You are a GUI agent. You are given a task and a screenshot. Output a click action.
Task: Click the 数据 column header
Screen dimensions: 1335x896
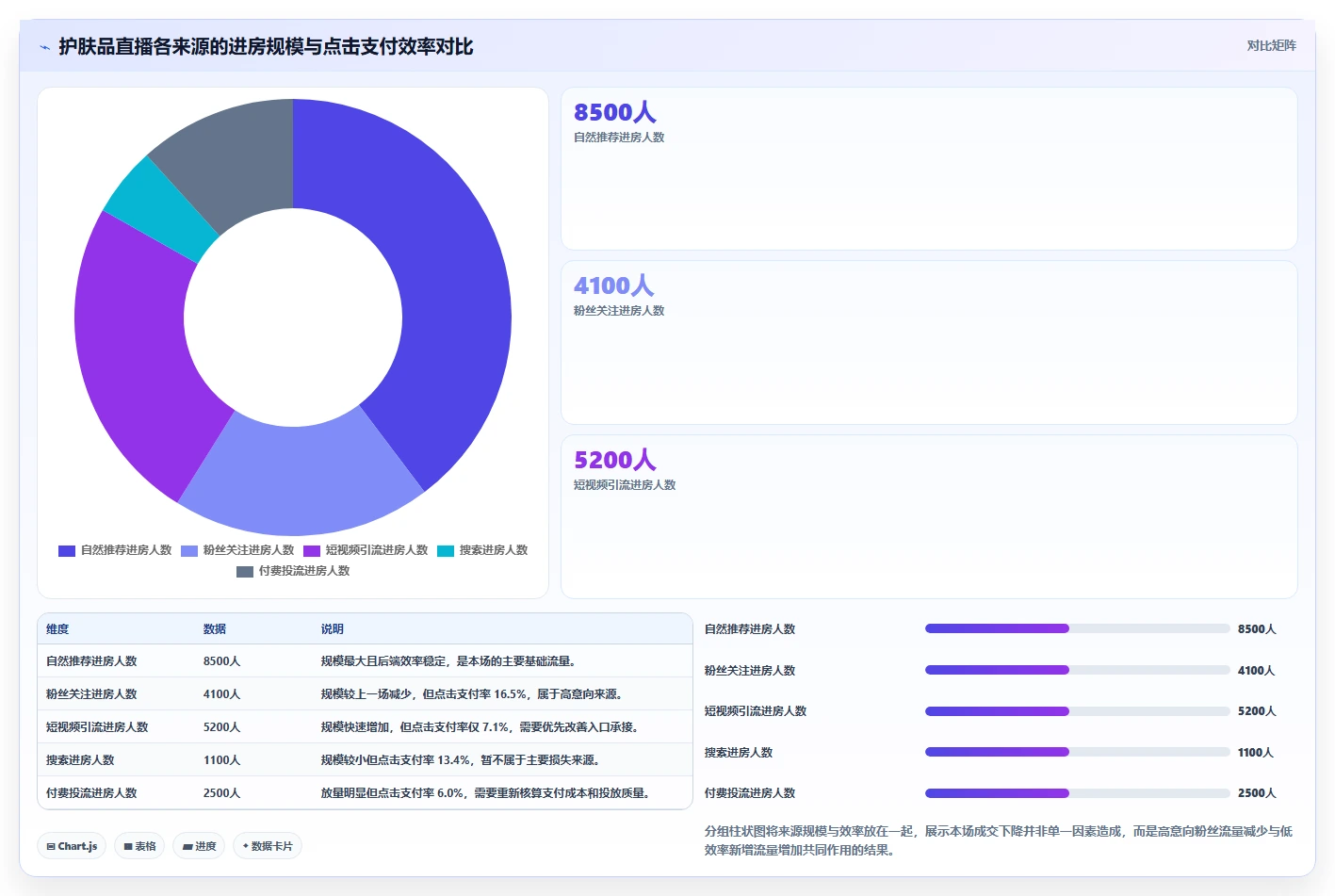[215, 629]
